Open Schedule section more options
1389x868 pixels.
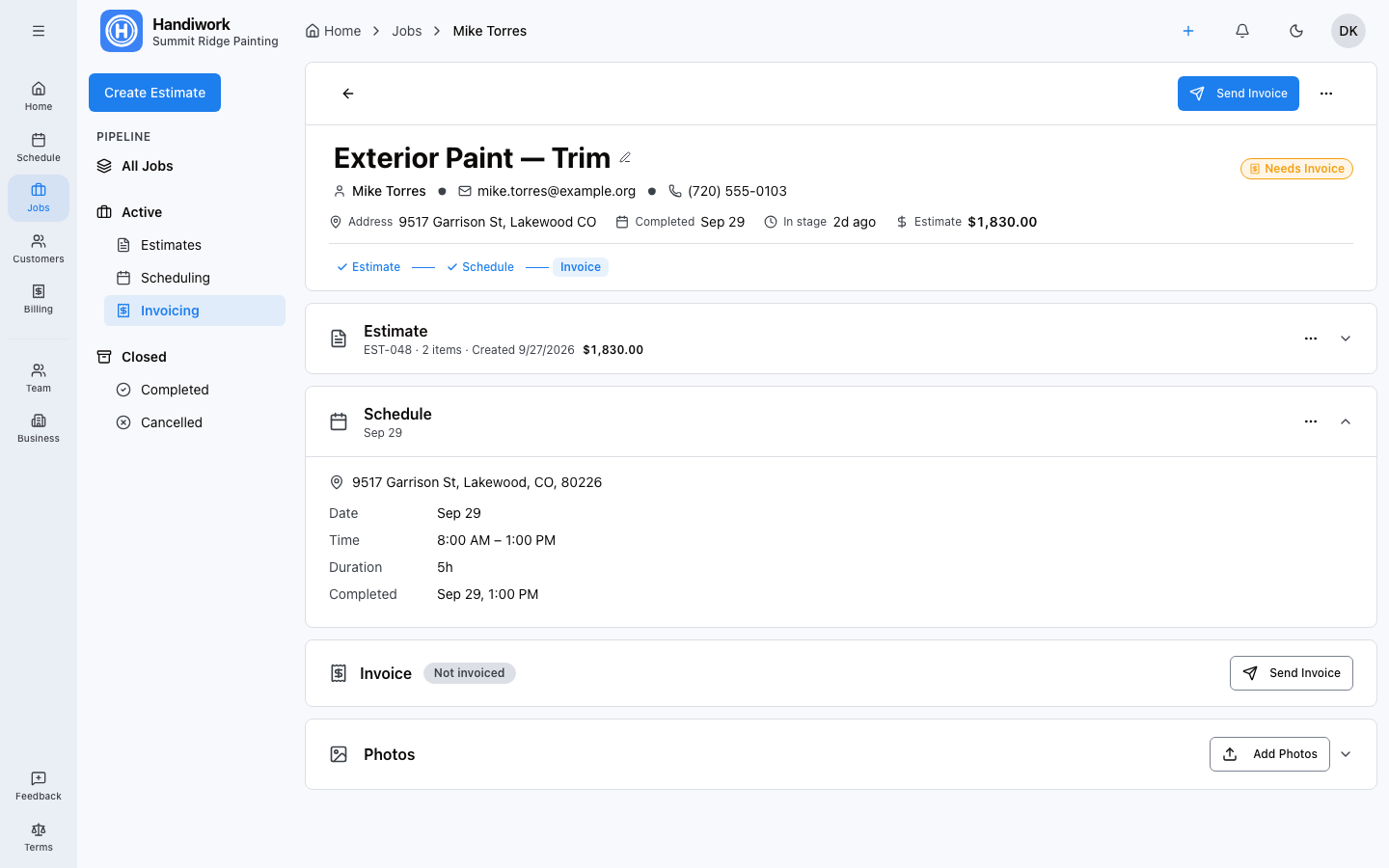(1311, 421)
